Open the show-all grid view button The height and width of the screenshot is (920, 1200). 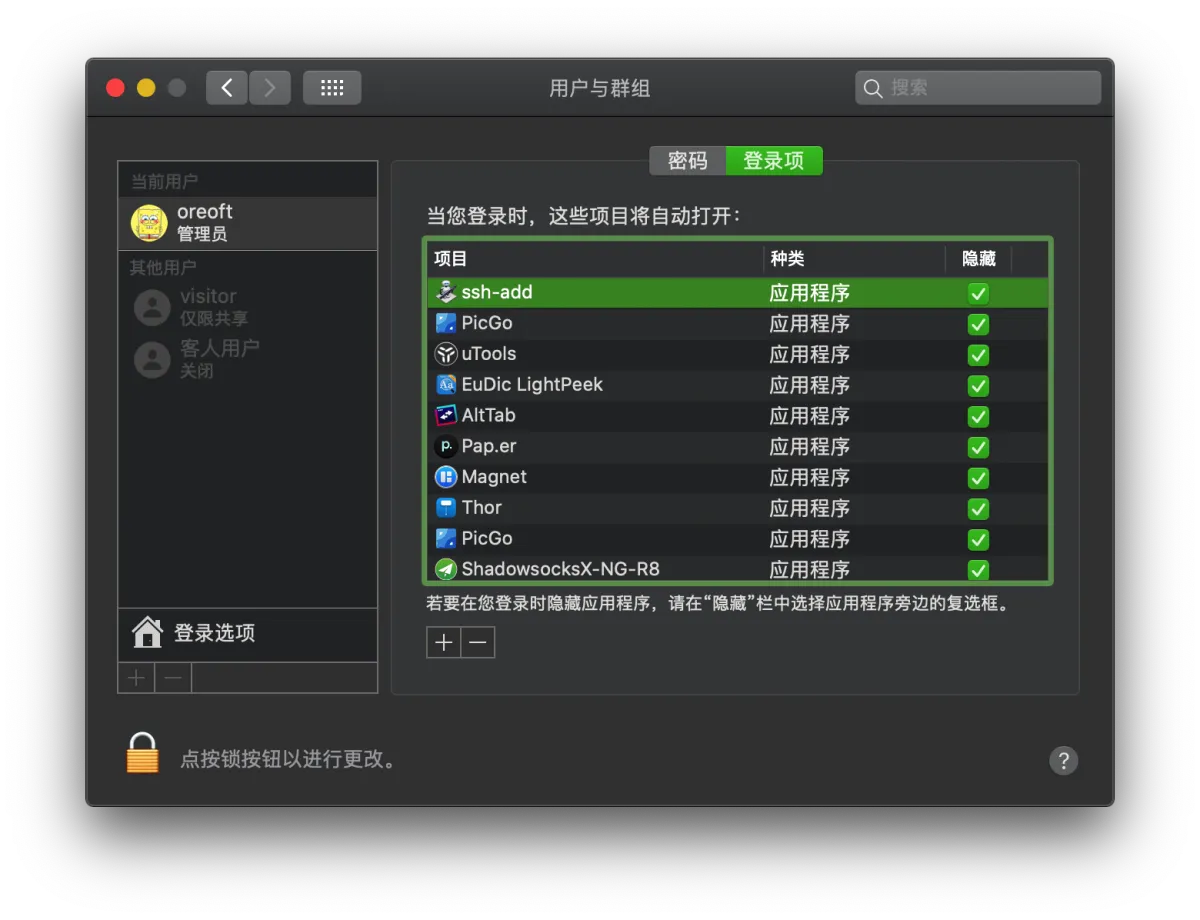pos(332,88)
